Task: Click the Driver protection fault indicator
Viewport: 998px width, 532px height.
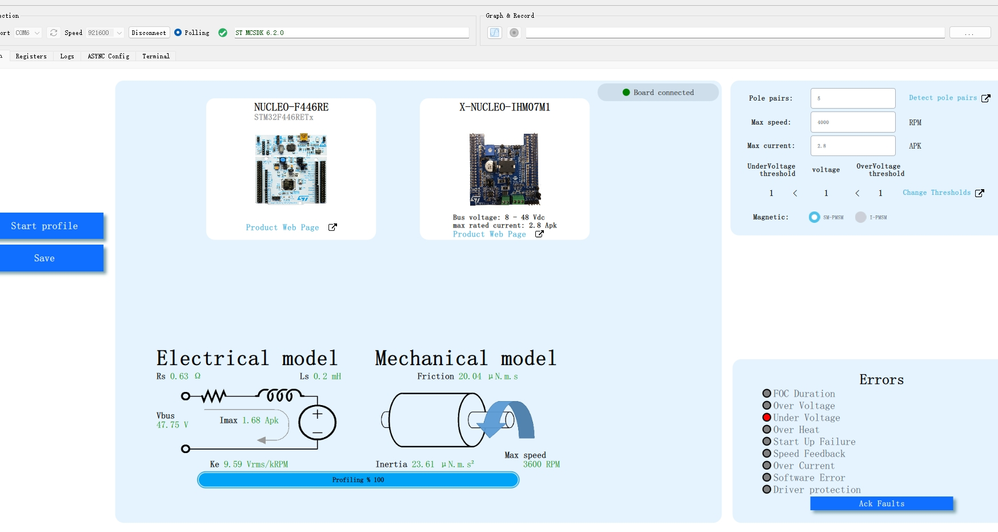Action: [766, 490]
